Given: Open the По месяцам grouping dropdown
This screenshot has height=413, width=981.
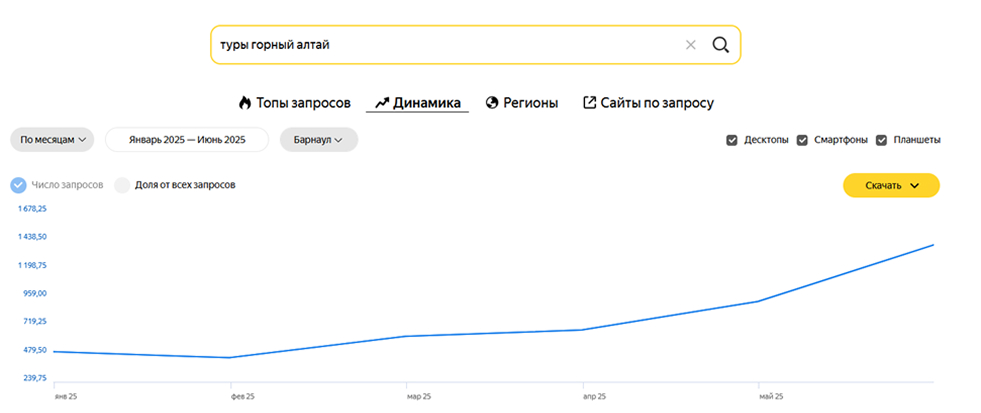Looking at the screenshot, I should click(53, 140).
